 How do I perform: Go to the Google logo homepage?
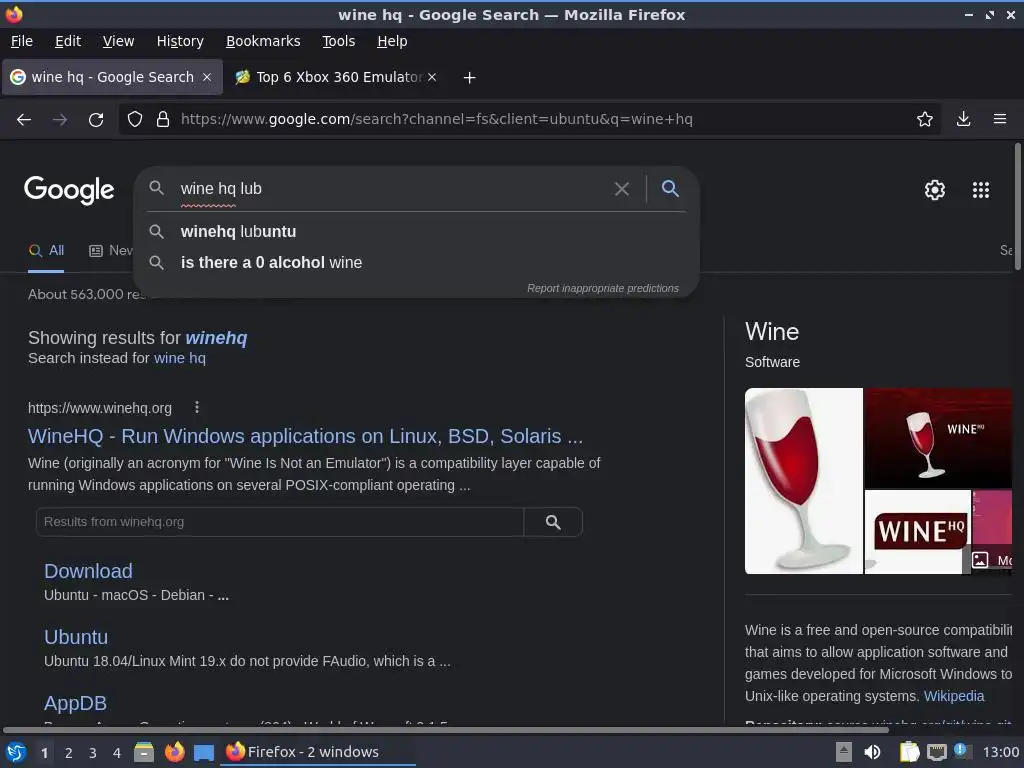tap(69, 190)
